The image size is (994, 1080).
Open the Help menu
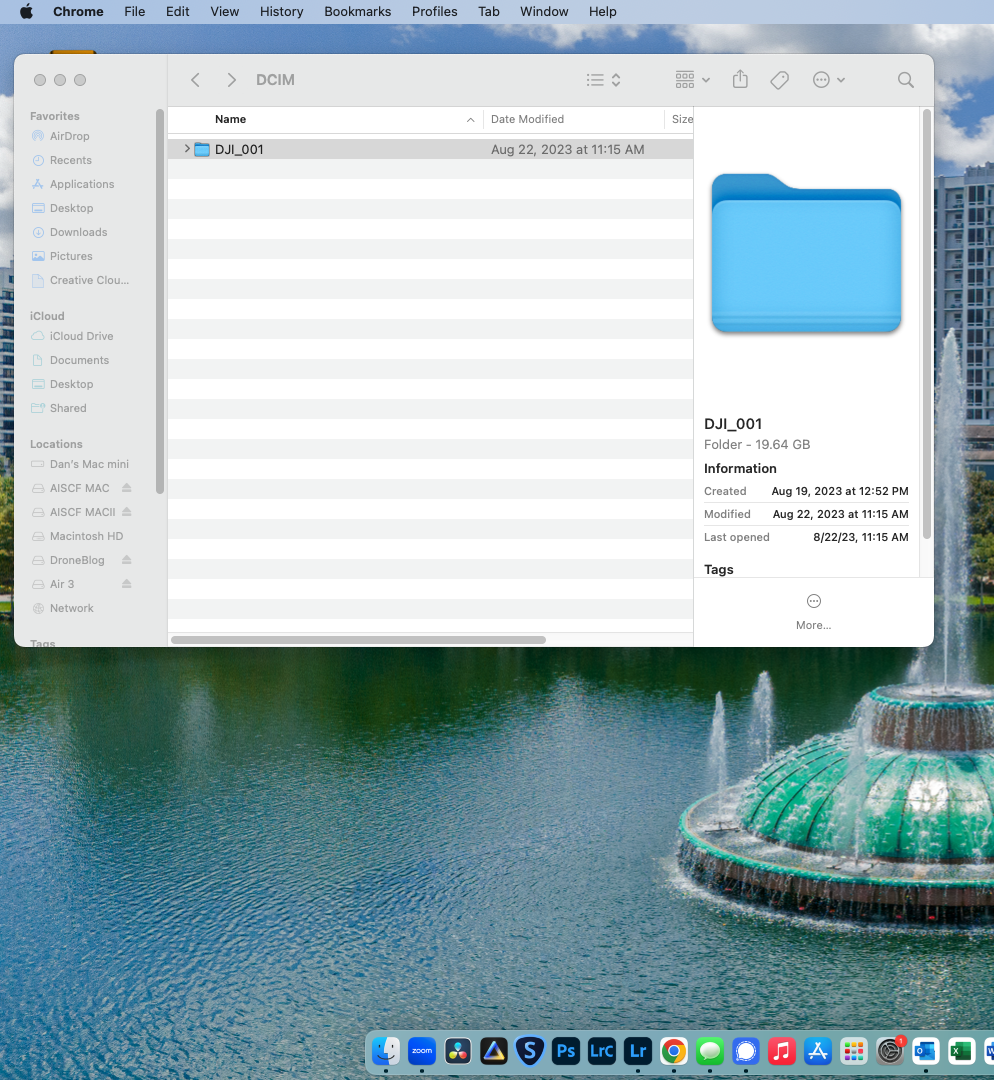[x=603, y=12]
